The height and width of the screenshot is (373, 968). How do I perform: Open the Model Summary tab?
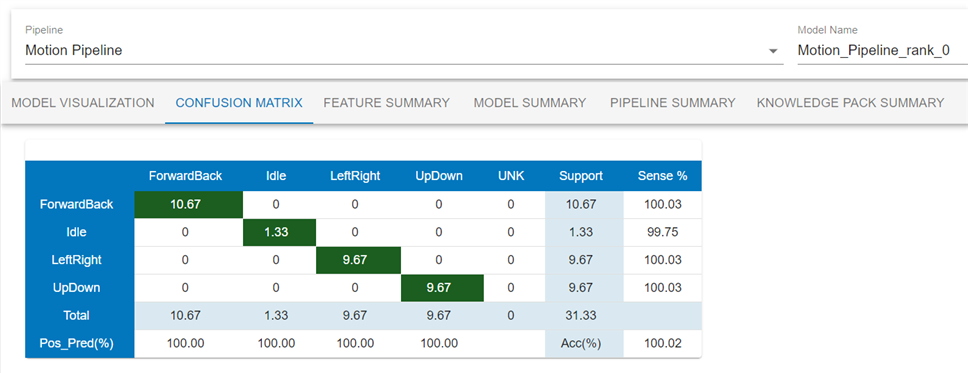point(530,103)
